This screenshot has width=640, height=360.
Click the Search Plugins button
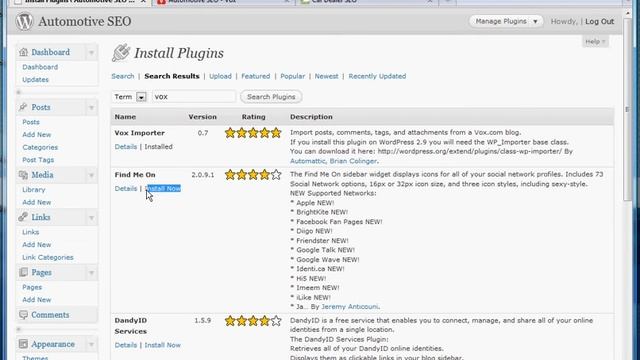[271, 97]
